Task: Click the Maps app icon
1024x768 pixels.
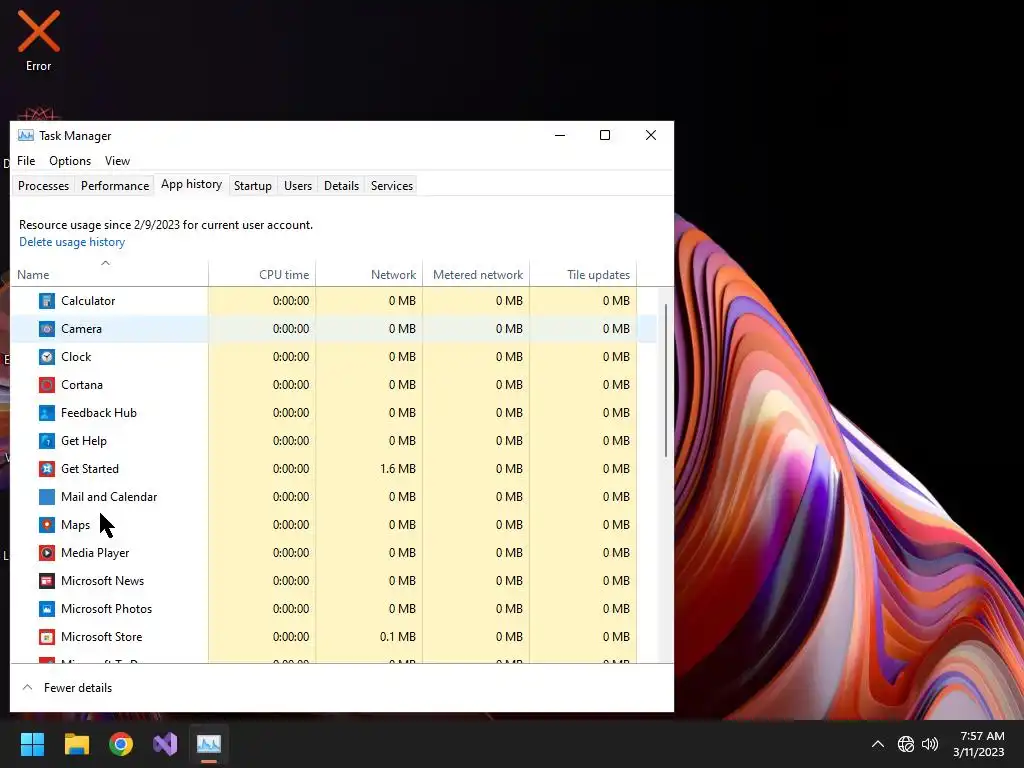Action: pyautogui.click(x=46, y=525)
